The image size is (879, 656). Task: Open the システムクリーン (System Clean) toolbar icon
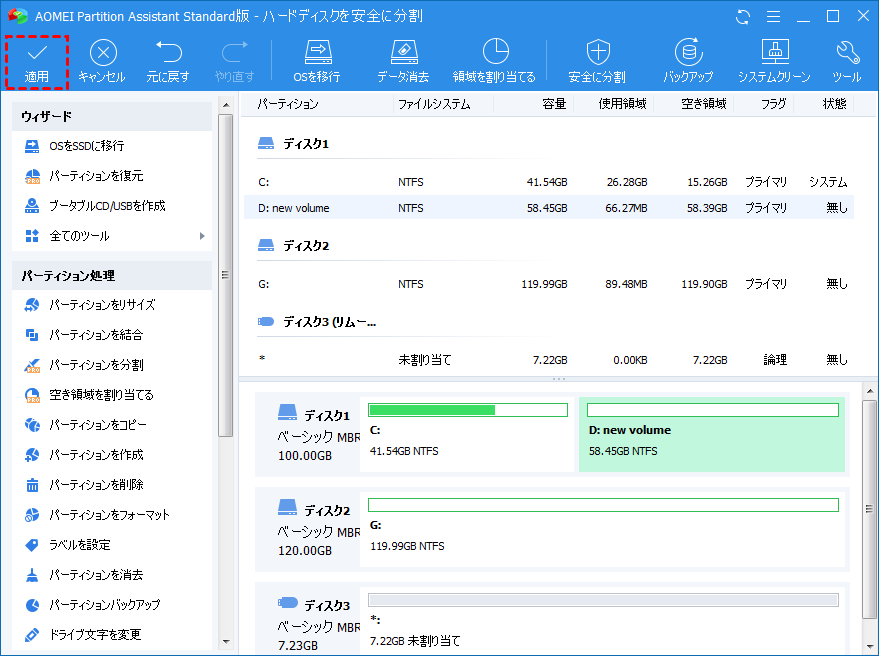[775, 52]
